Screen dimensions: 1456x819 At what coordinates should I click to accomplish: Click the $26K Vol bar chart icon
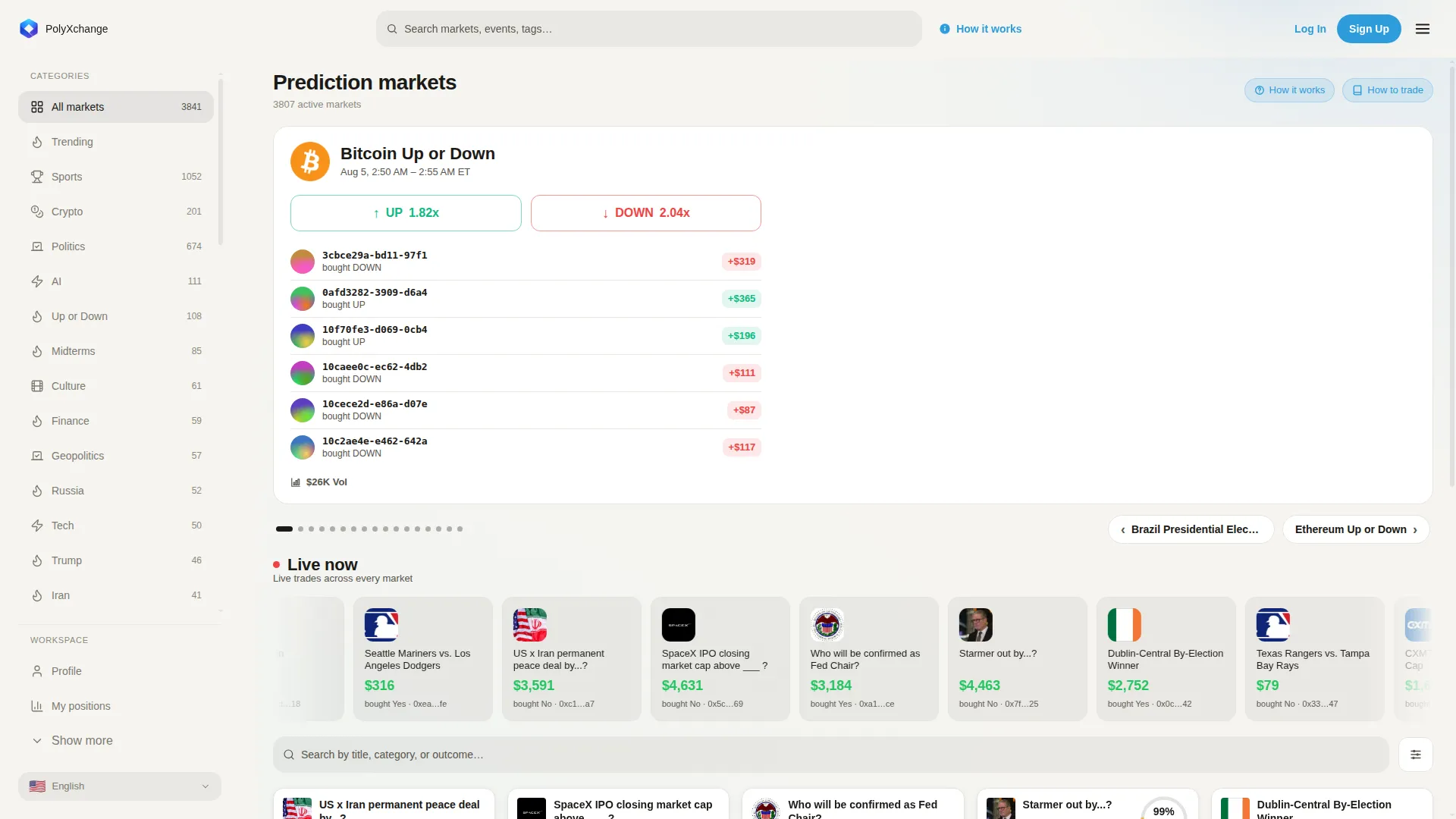(296, 482)
